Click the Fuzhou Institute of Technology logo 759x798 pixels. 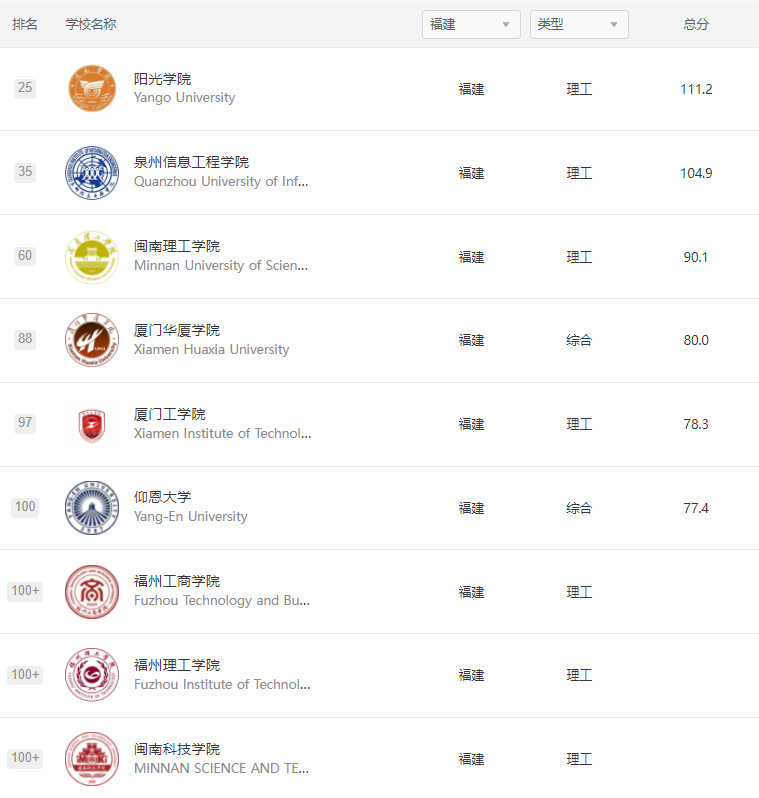tap(92, 675)
